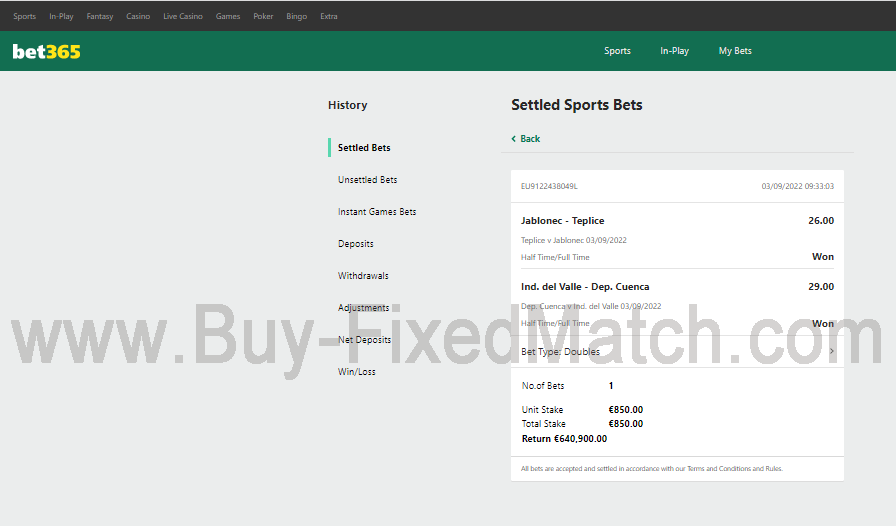Image resolution: width=896 pixels, height=526 pixels.
Task: Click the Bet Type: Doubles row
Action: click(677, 351)
